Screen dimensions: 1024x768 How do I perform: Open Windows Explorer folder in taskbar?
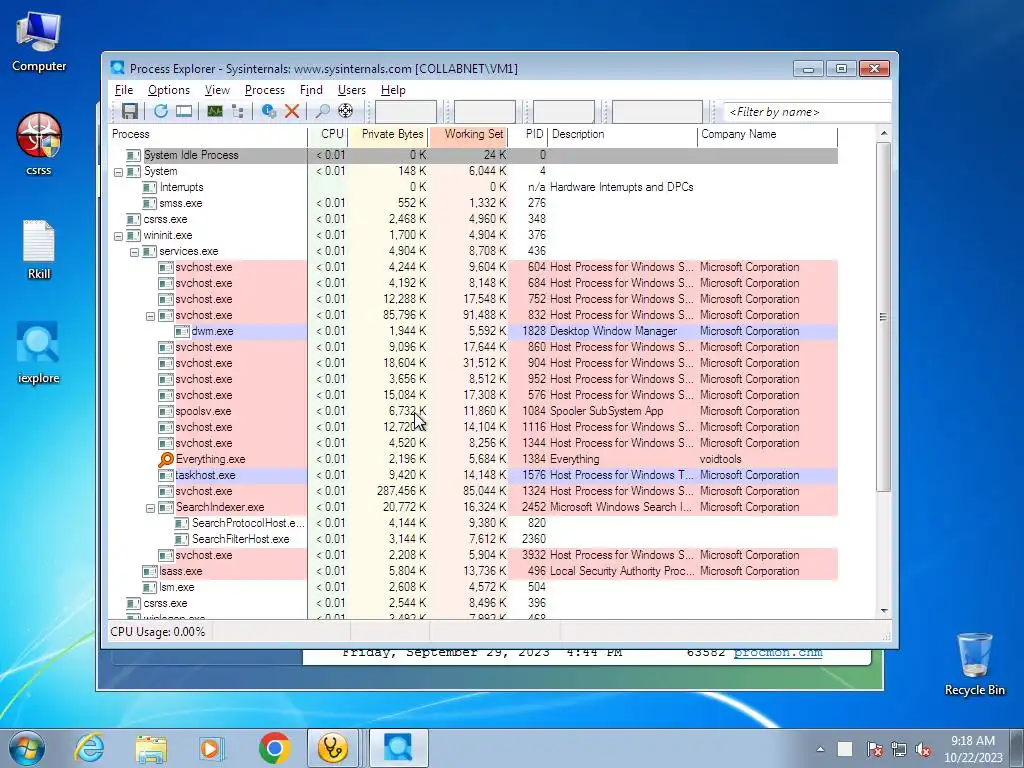point(151,748)
